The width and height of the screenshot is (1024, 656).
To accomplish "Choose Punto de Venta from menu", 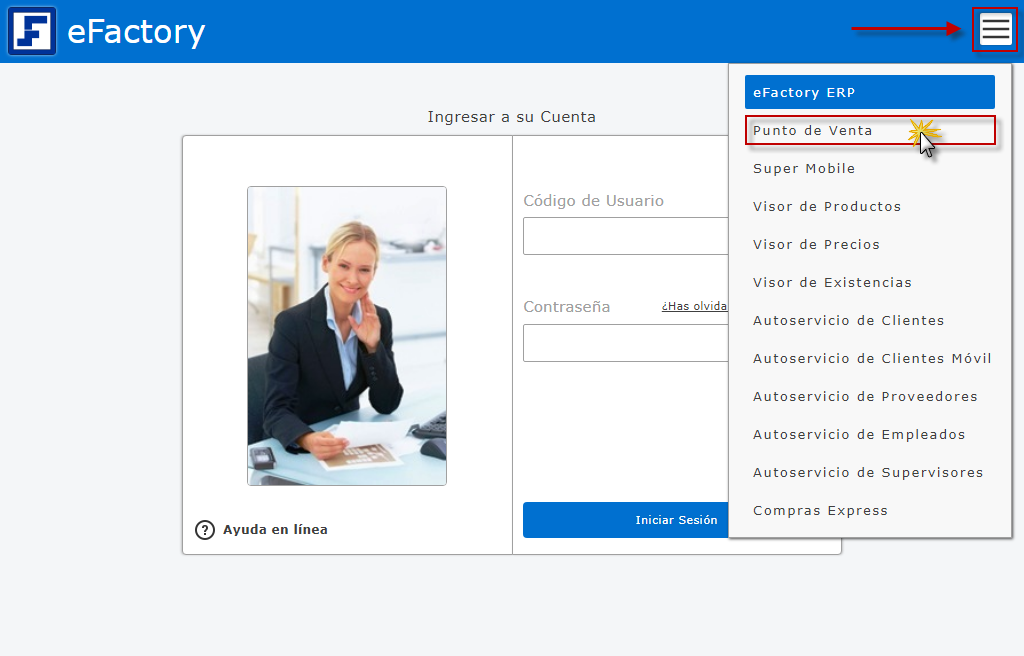I will coord(869,130).
